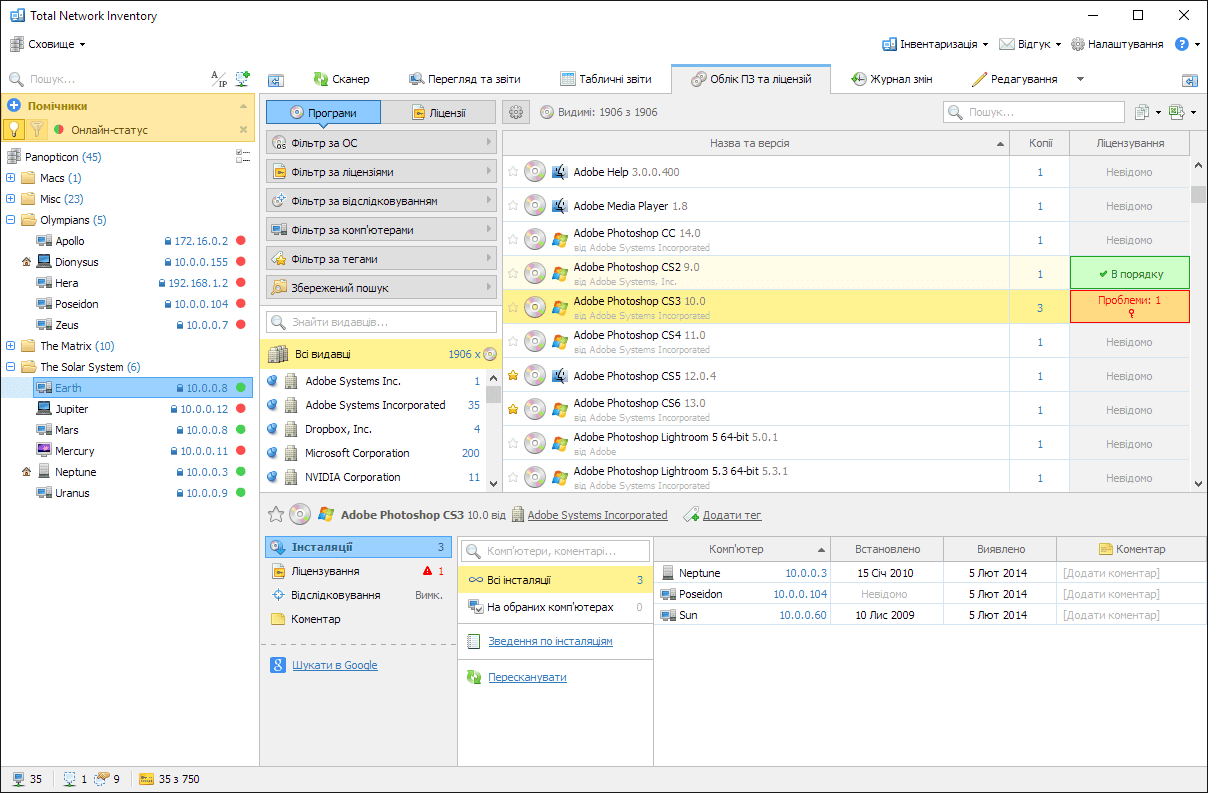
Task: Click the Пересканувати link
Action: (x=527, y=677)
